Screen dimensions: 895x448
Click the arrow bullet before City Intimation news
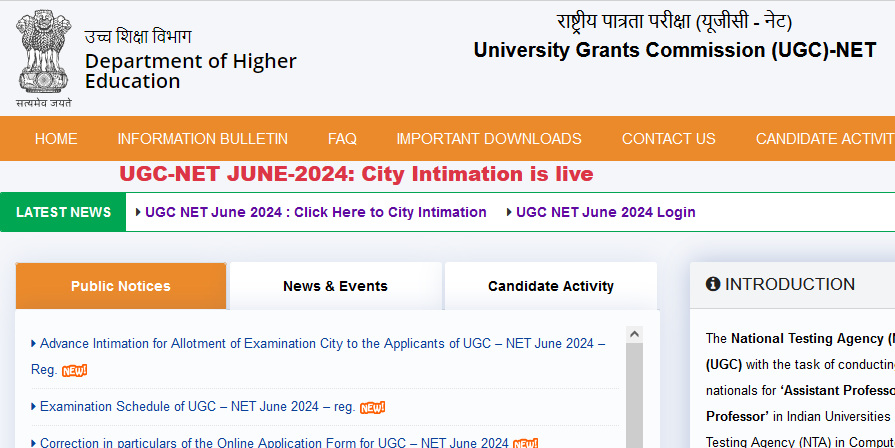(138, 212)
